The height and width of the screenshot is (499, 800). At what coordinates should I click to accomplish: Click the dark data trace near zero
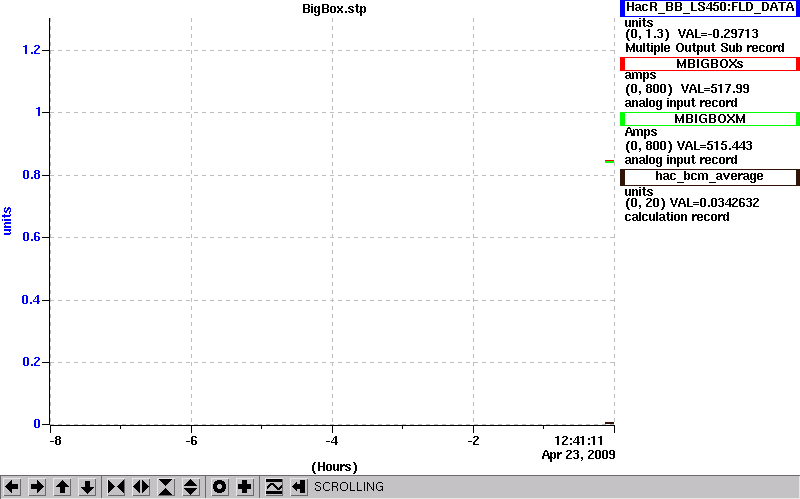point(609,422)
